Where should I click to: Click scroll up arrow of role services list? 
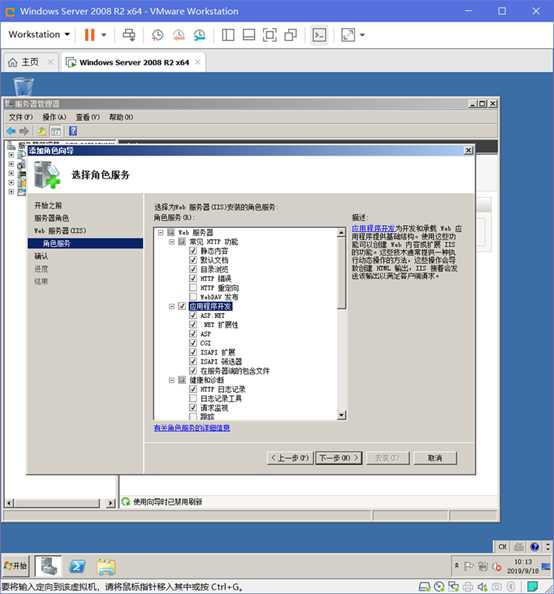point(341,233)
